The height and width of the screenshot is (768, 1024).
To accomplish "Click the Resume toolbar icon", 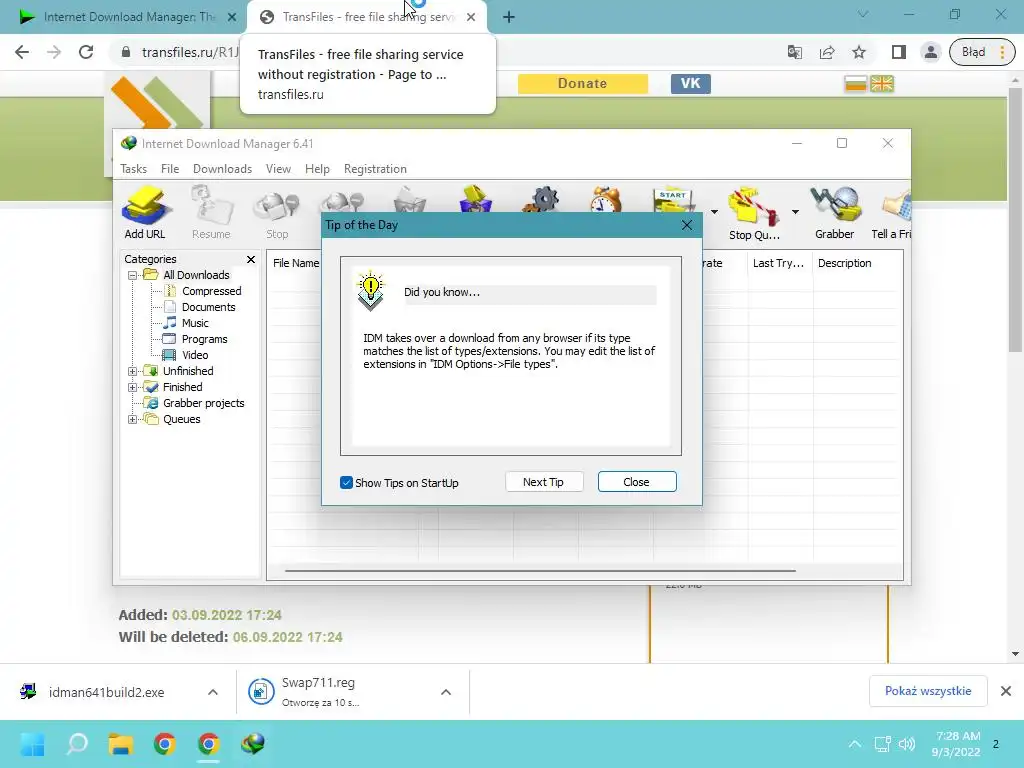I will (211, 212).
